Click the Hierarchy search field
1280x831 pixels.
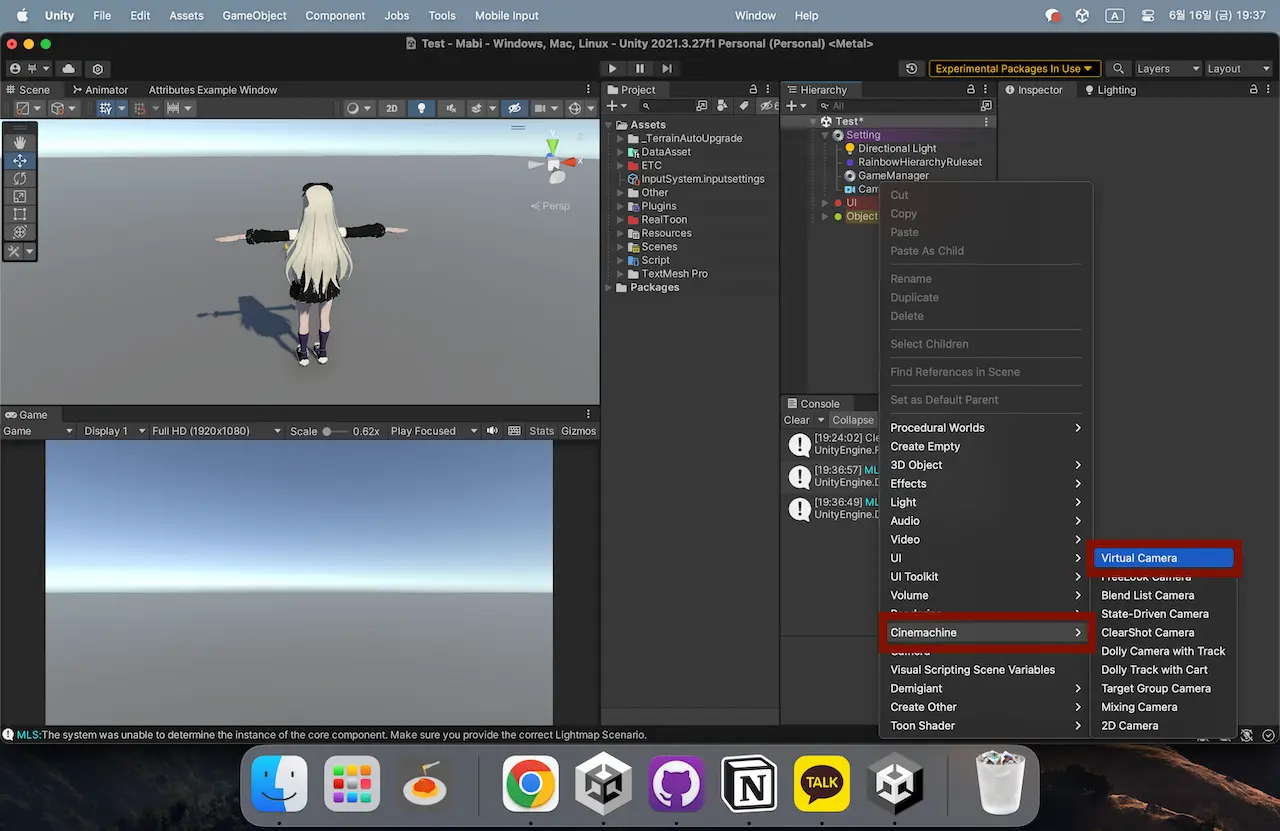pos(897,106)
